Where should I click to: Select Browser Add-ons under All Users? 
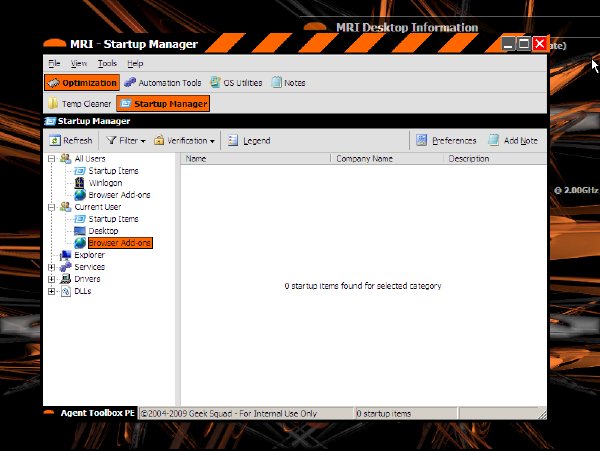[119, 195]
